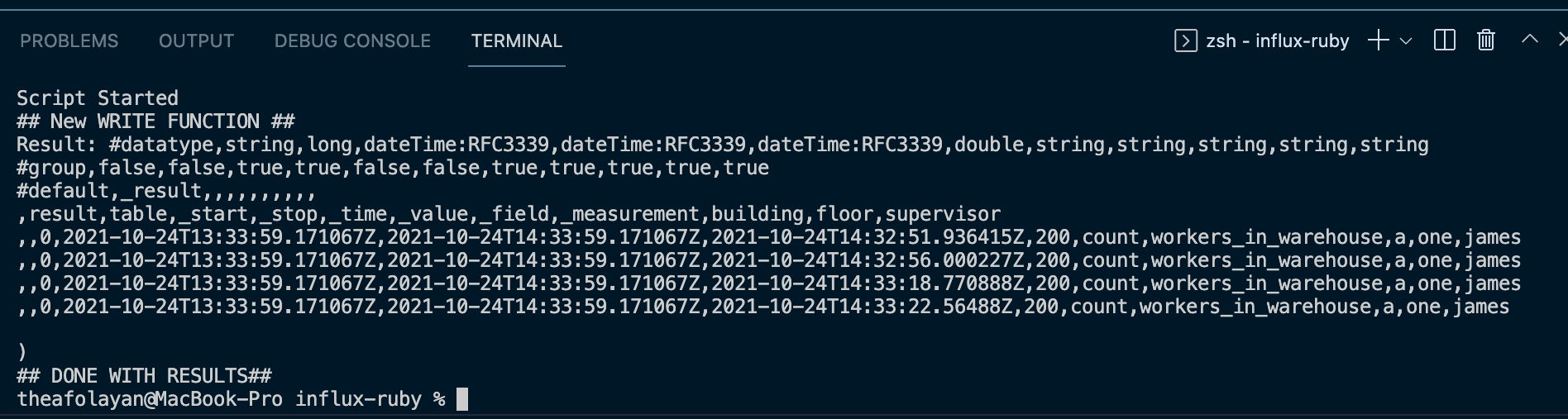Select the 'zsh - influx-ruby' terminal label
Viewport: 1568px width, 419px height.
pos(1277,40)
